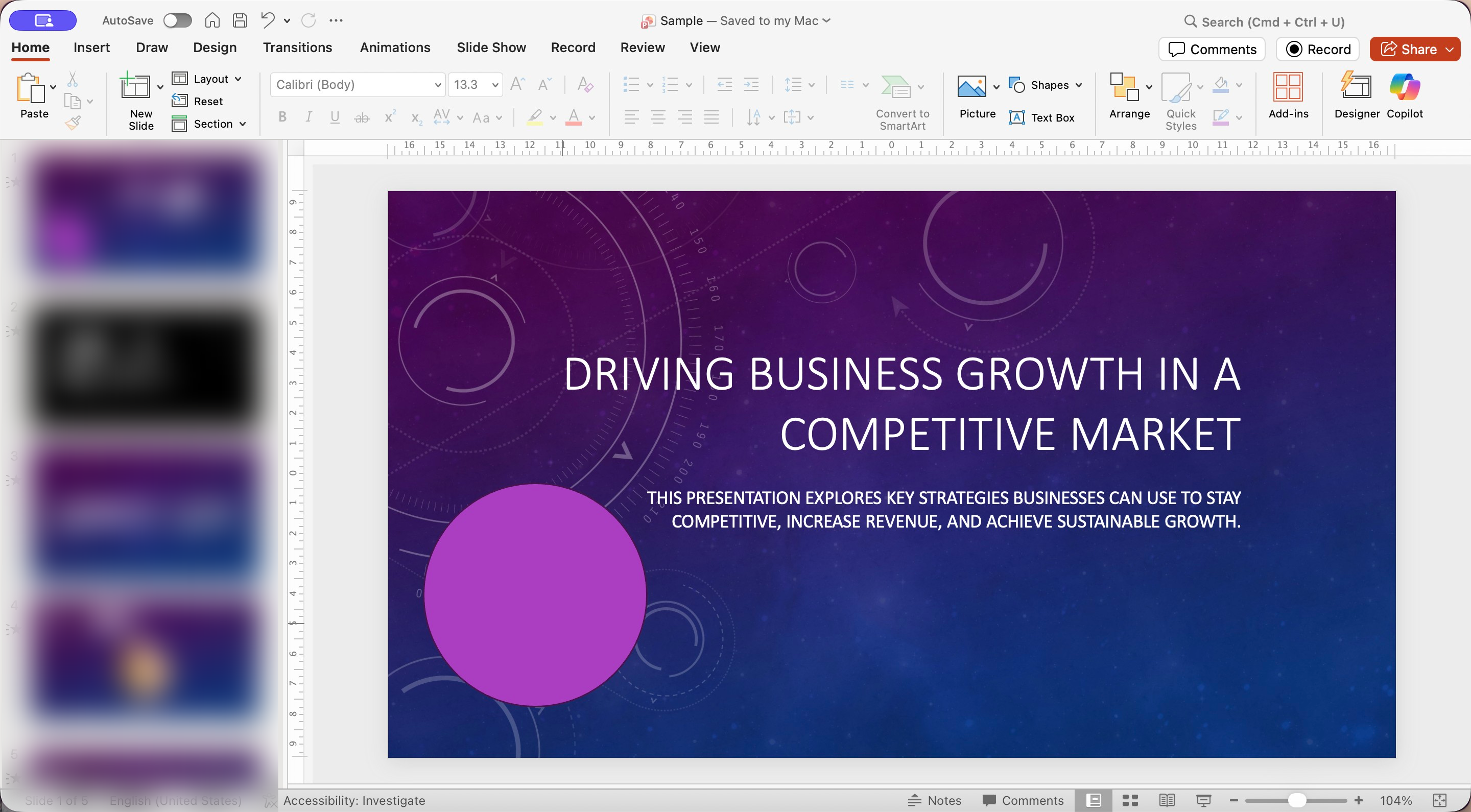Toggle Bold formatting
Screen dimensions: 1471x812
282,117
